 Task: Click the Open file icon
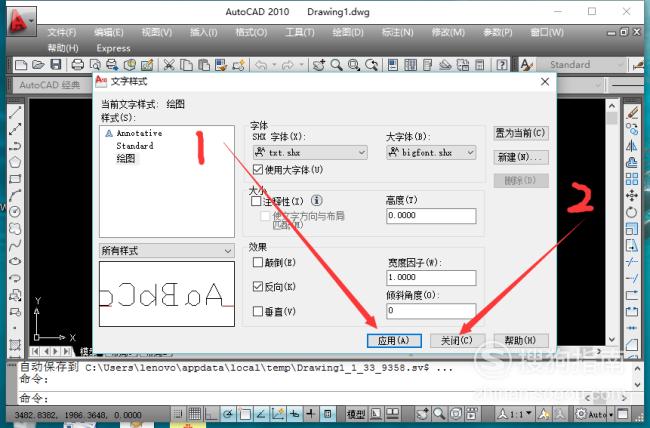[38, 65]
